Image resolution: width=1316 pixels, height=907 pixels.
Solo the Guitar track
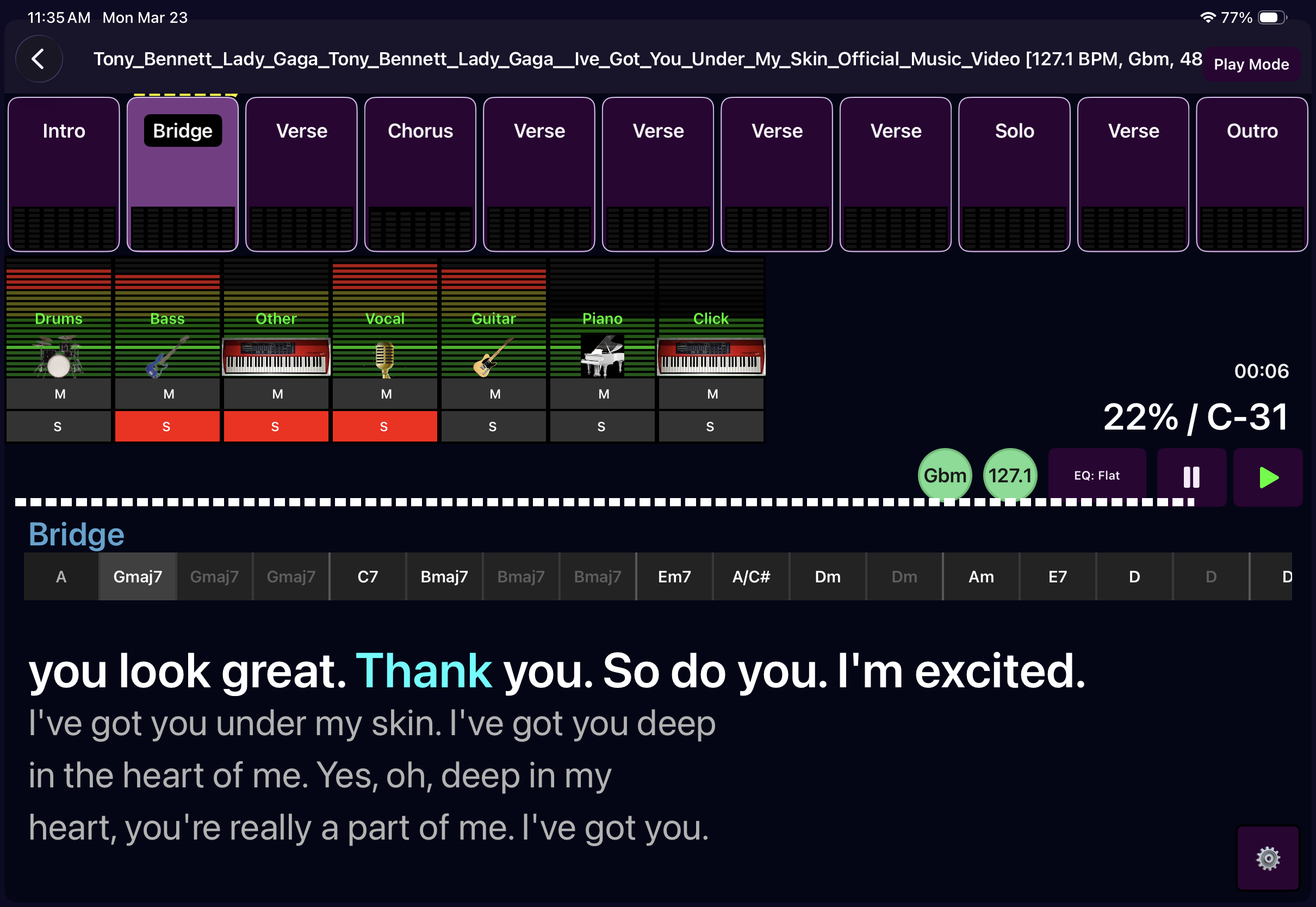click(x=493, y=426)
